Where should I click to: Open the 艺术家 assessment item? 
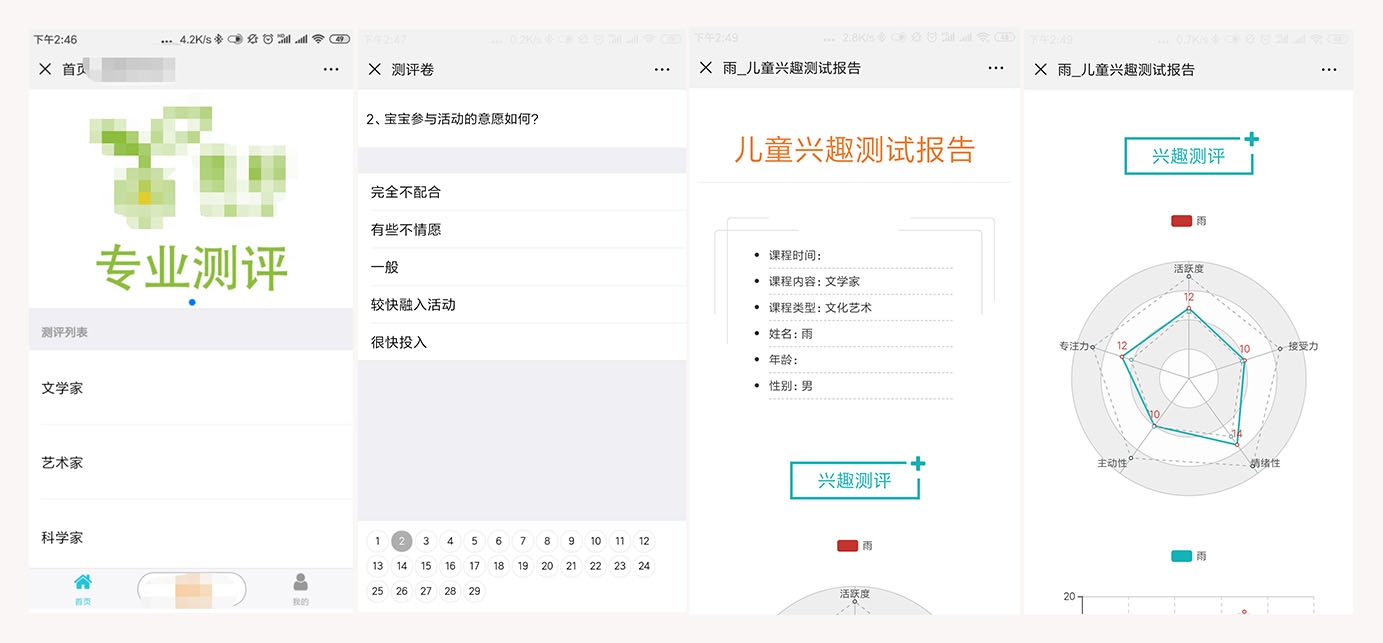point(62,463)
